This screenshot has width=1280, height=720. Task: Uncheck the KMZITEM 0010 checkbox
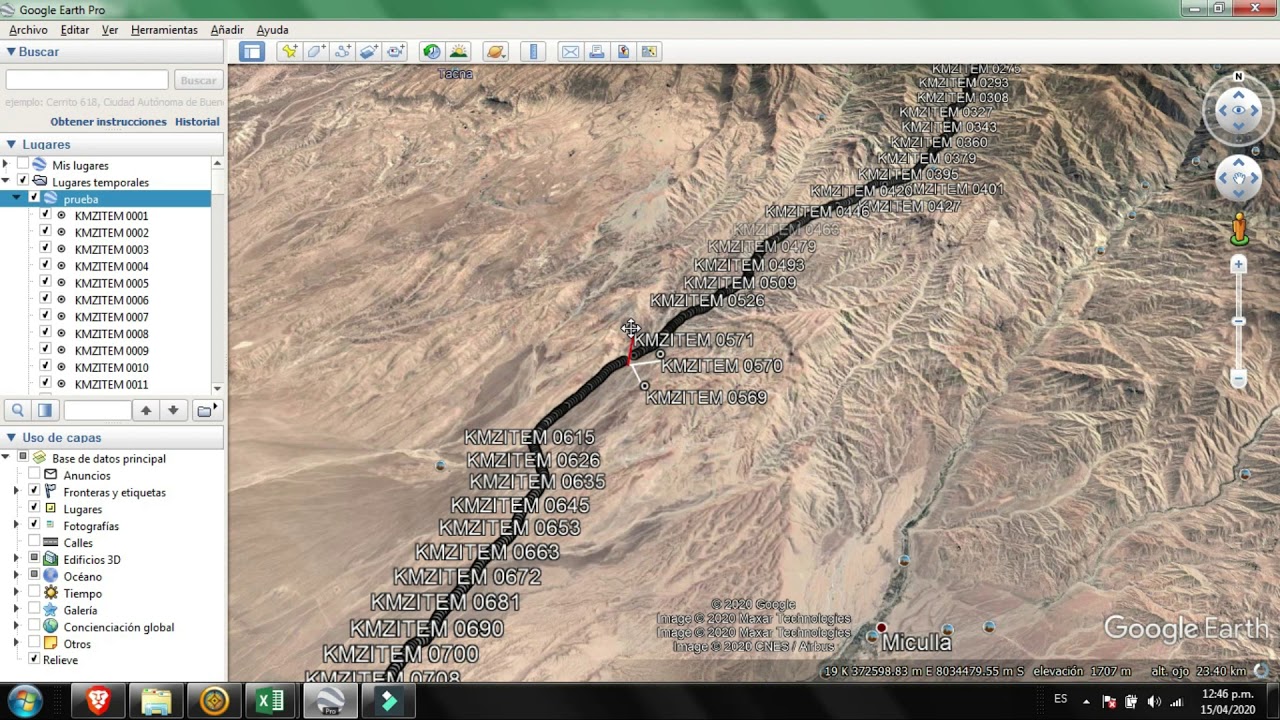pyautogui.click(x=45, y=367)
